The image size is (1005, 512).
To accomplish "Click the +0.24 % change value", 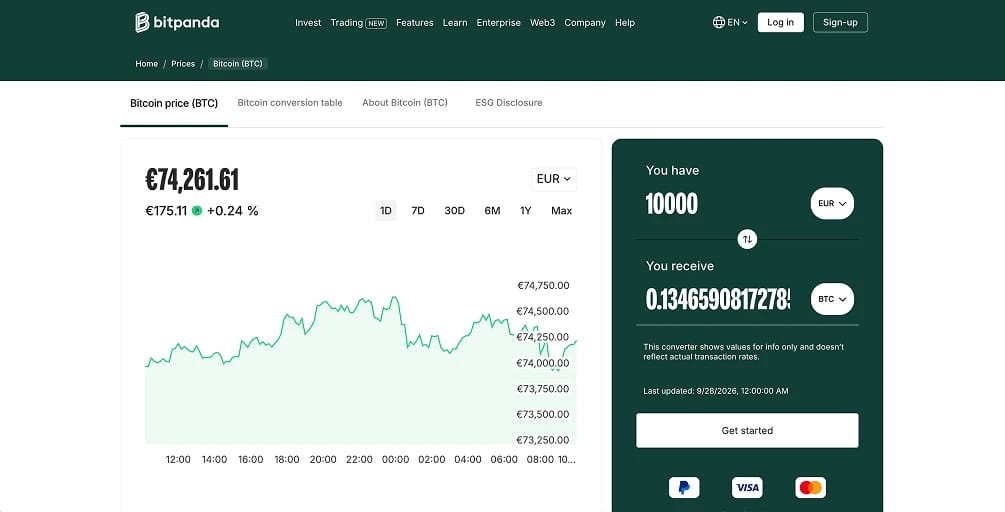I will (x=233, y=211).
